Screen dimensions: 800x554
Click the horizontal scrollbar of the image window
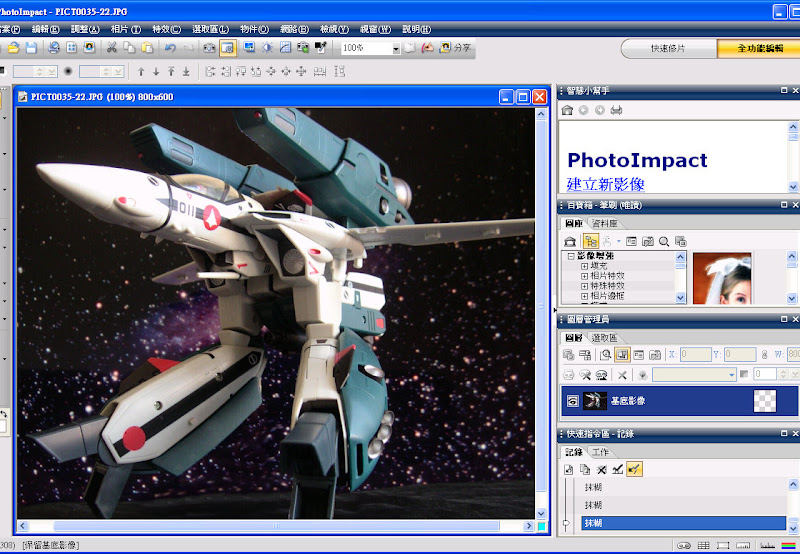[x=276, y=525]
